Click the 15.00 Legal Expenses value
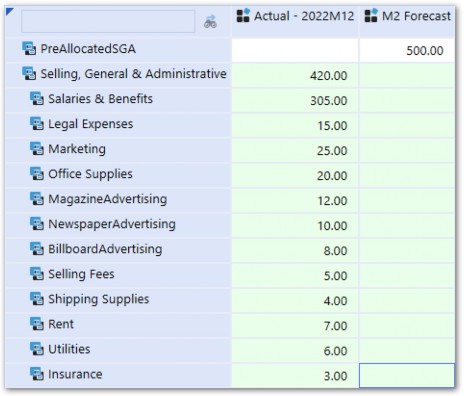Image resolution: width=464 pixels, height=396 pixels. pos(295,125)
